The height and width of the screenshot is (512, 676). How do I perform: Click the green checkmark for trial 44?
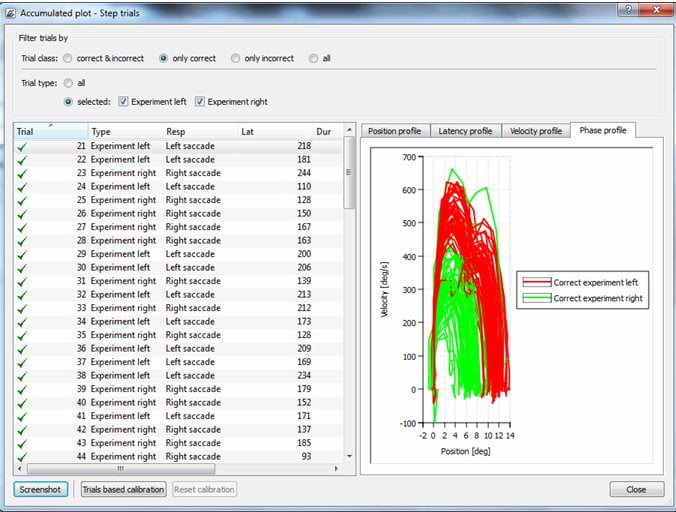tap(22, 457)
